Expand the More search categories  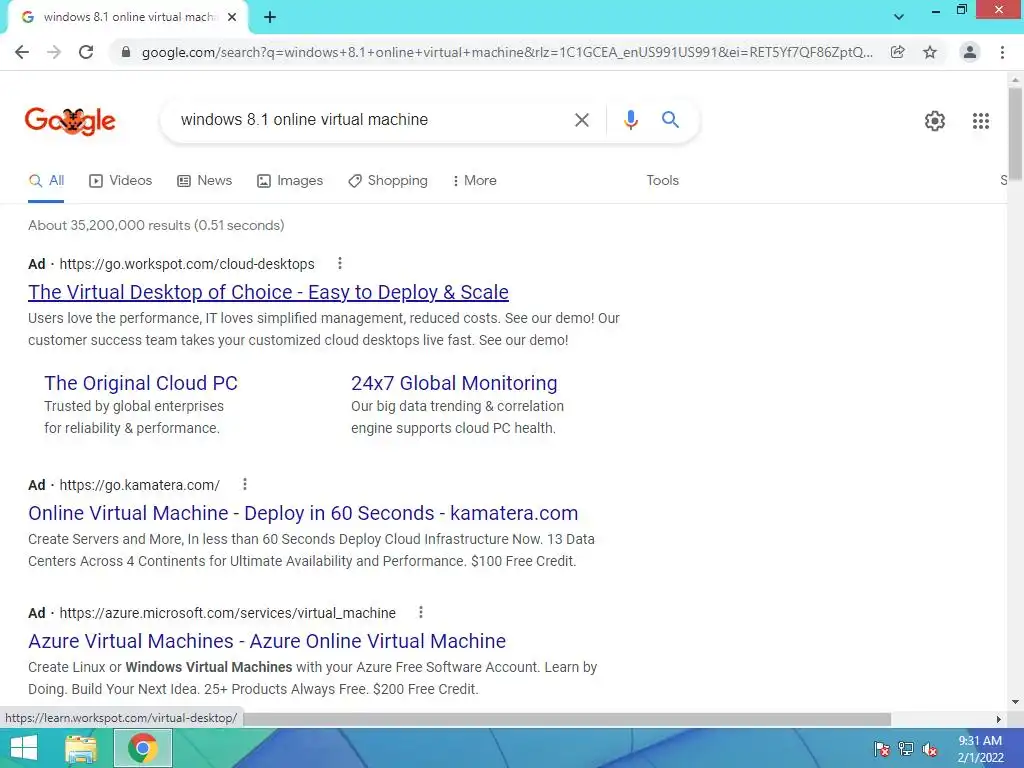tap(474, 181)
